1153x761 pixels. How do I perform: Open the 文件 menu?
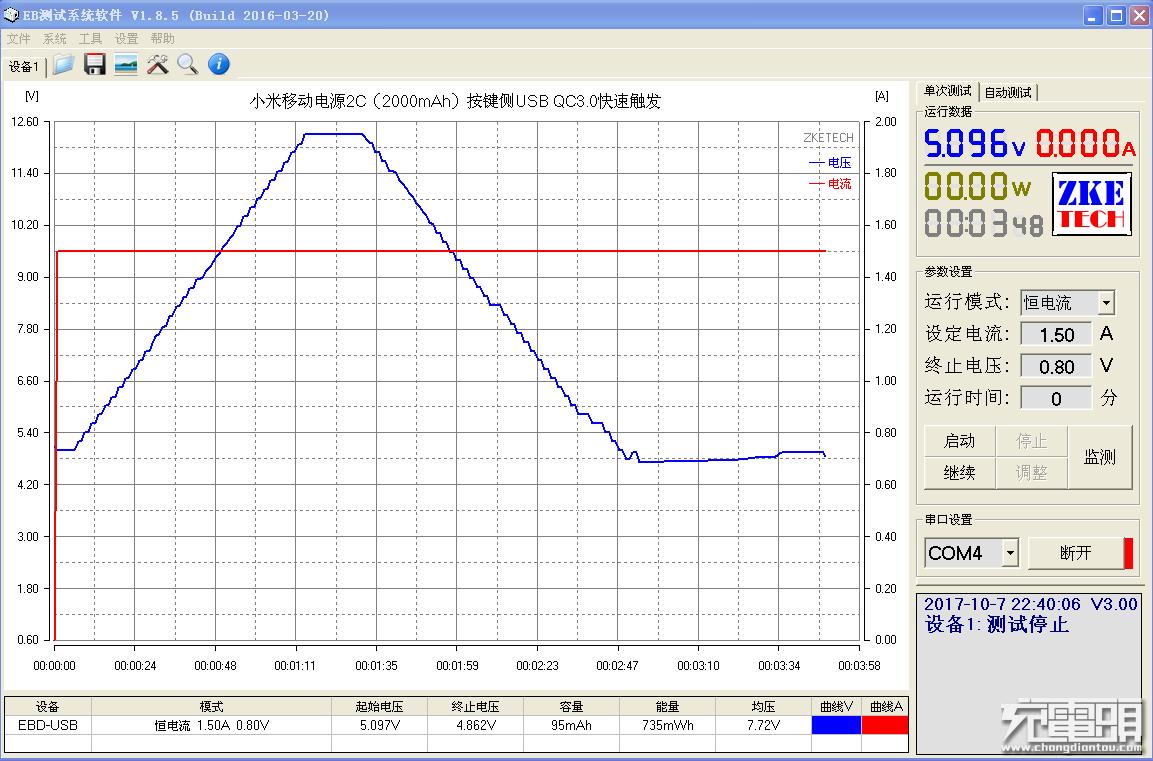pyautogui.click(x=18, y=38)
